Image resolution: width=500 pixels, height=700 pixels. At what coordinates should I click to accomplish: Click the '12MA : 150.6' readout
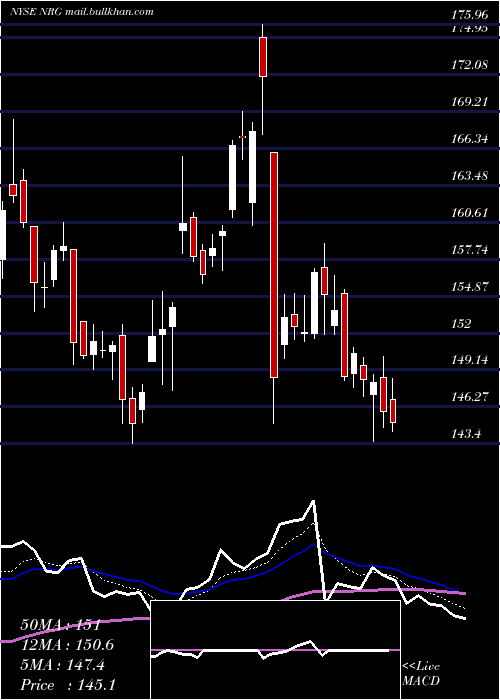point(67,645)
